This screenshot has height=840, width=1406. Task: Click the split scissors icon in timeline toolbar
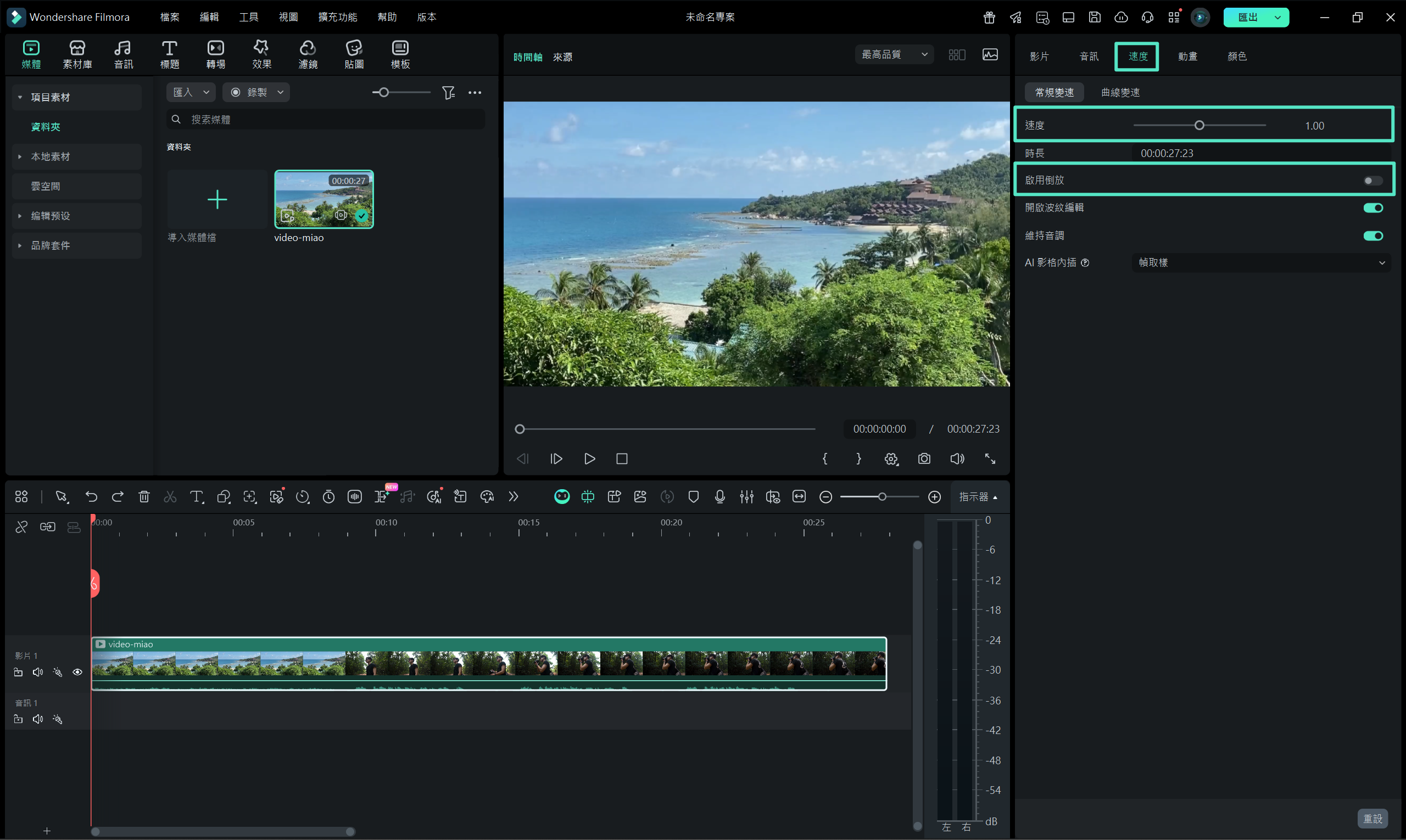pyautogui.click(x=170, y=496)
